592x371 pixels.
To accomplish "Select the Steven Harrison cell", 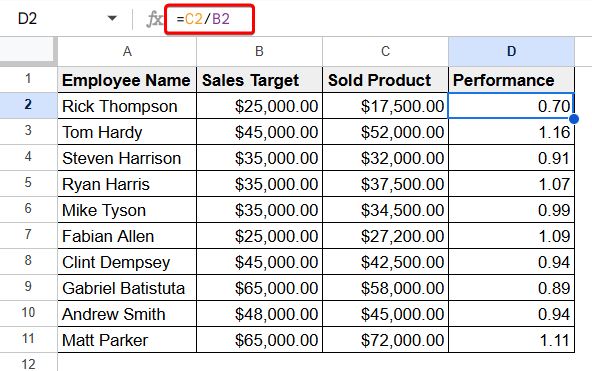I will [127, 158].
